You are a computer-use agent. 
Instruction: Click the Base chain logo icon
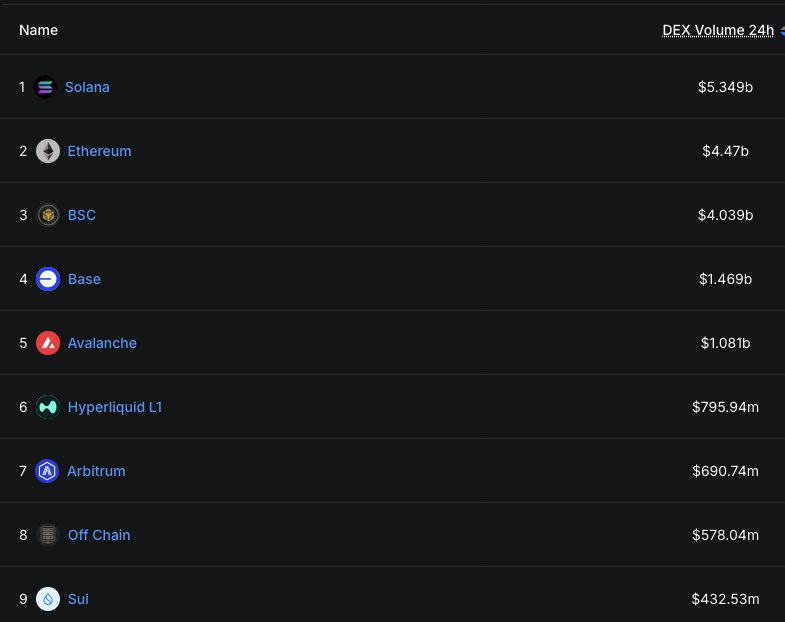47,279
